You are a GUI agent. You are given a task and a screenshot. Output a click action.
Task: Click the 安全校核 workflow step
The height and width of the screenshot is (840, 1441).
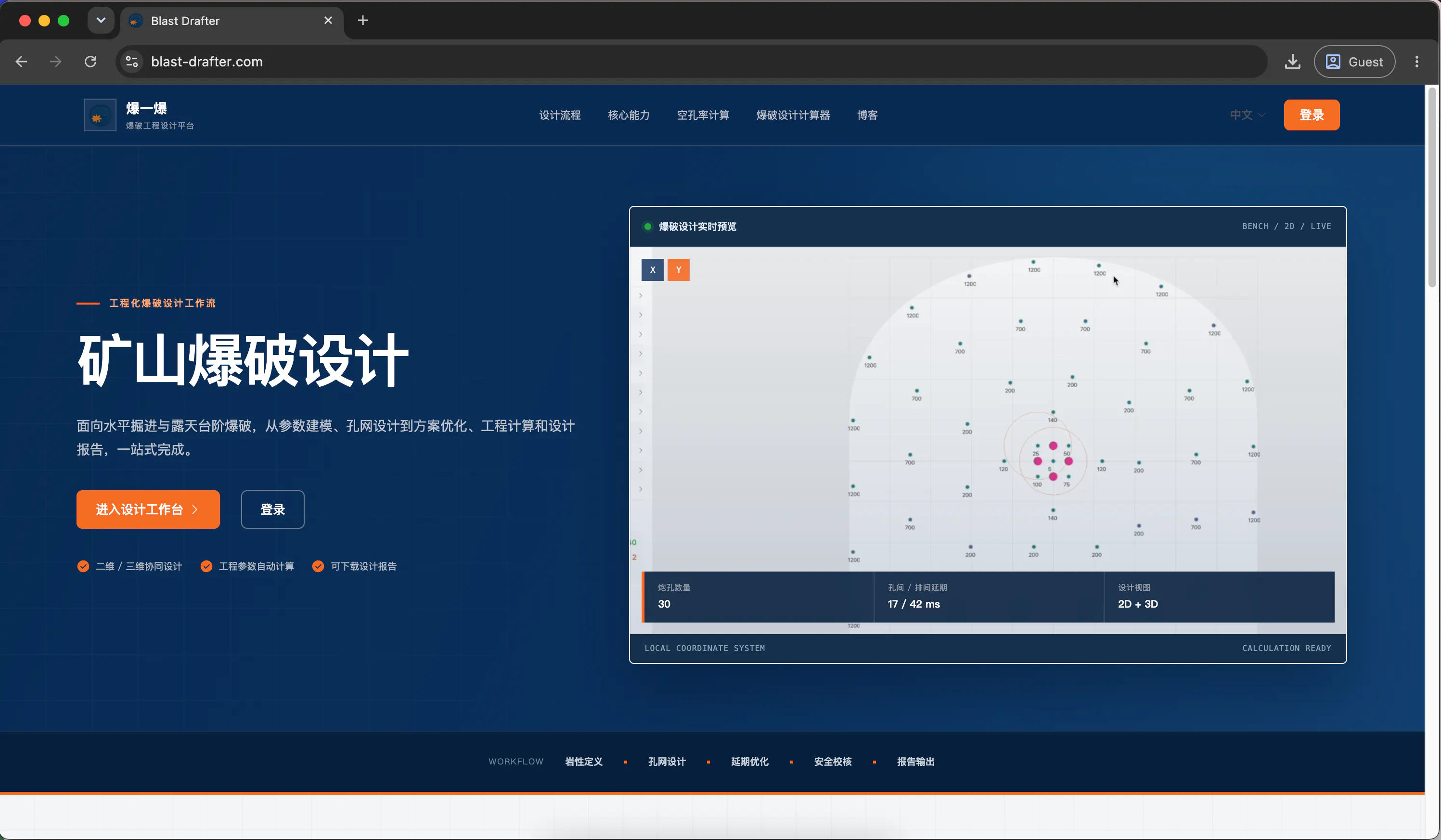point(833,762)
